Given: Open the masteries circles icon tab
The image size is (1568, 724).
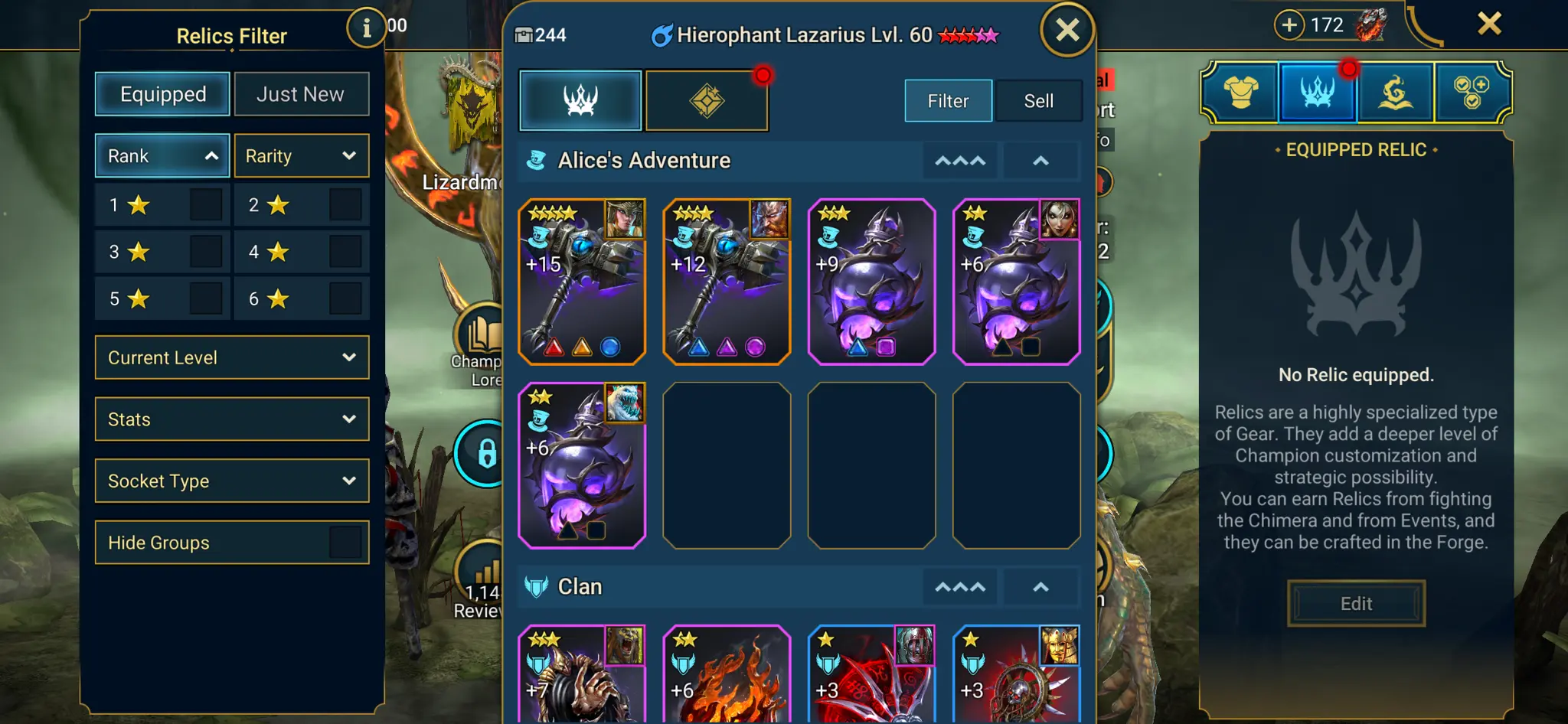Looking at the screenshot, I should coord(1472,93).
